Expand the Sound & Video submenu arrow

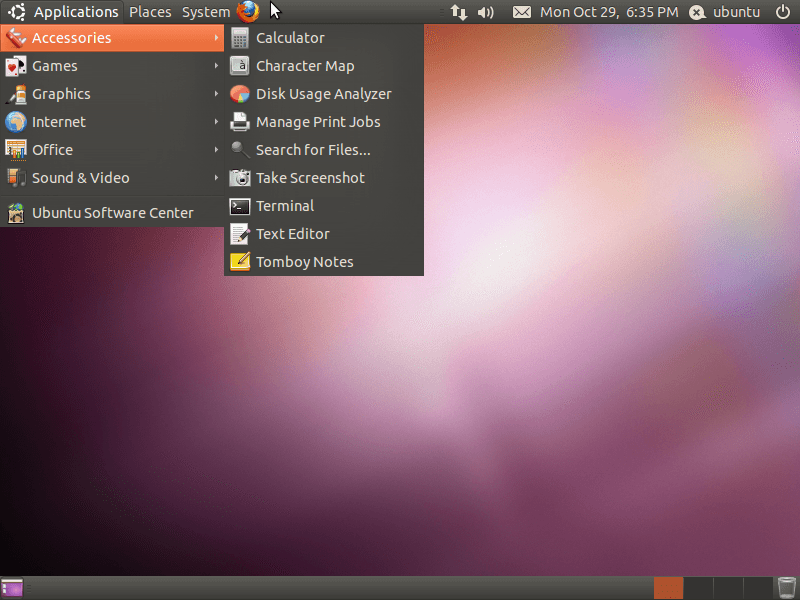click(x=216, y=178)
